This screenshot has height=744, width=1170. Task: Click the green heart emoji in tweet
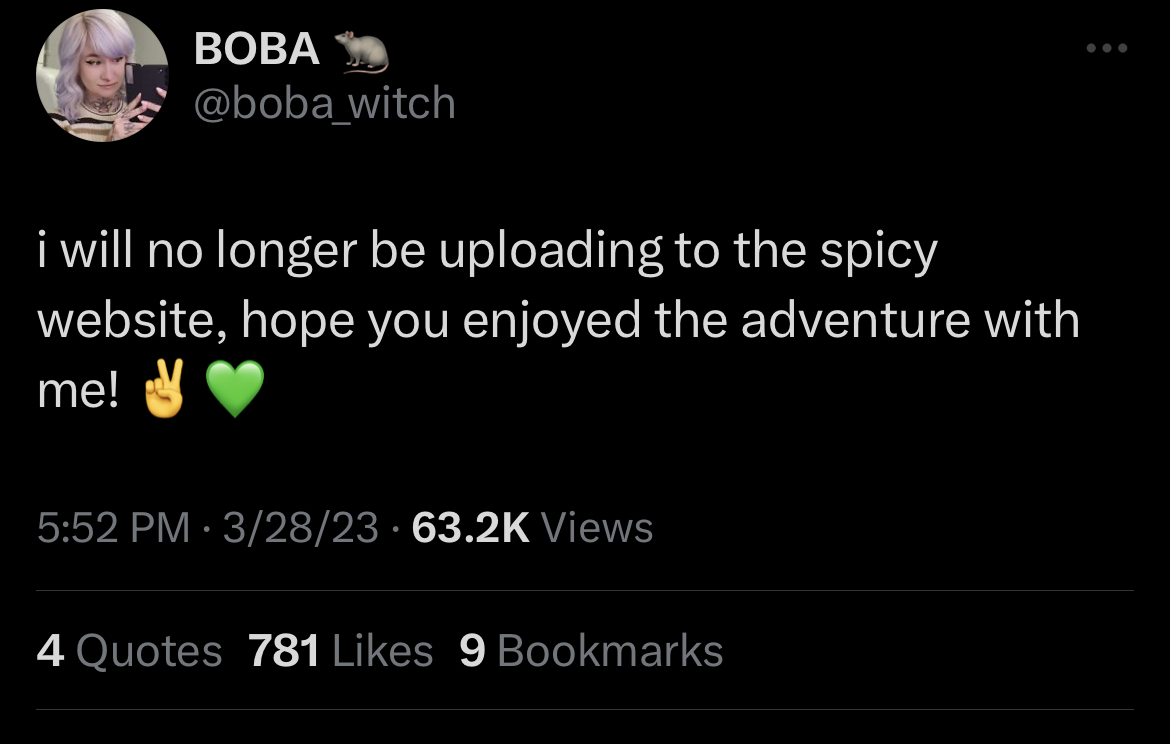(x=235, y=389)
